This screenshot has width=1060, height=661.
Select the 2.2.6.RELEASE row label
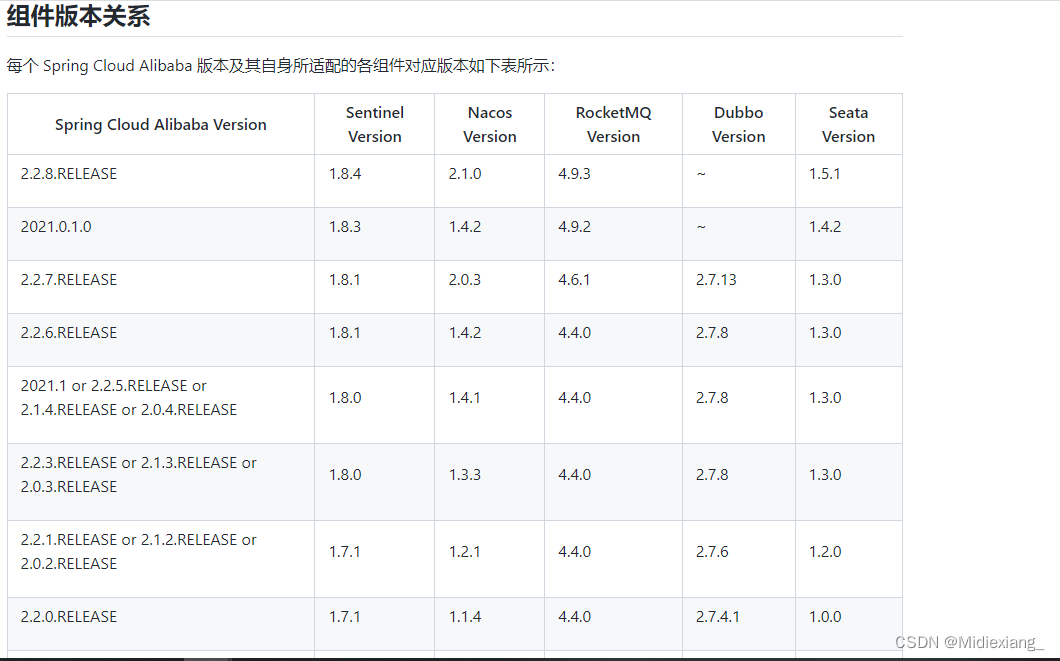tap(69, 333)
